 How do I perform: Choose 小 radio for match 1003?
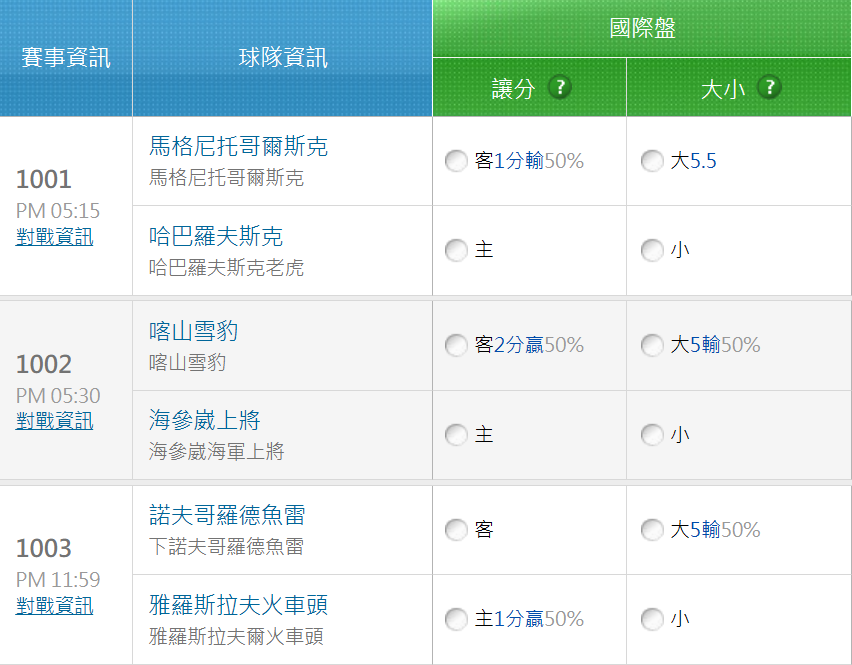pyautogui.click(x=652, y=620)
